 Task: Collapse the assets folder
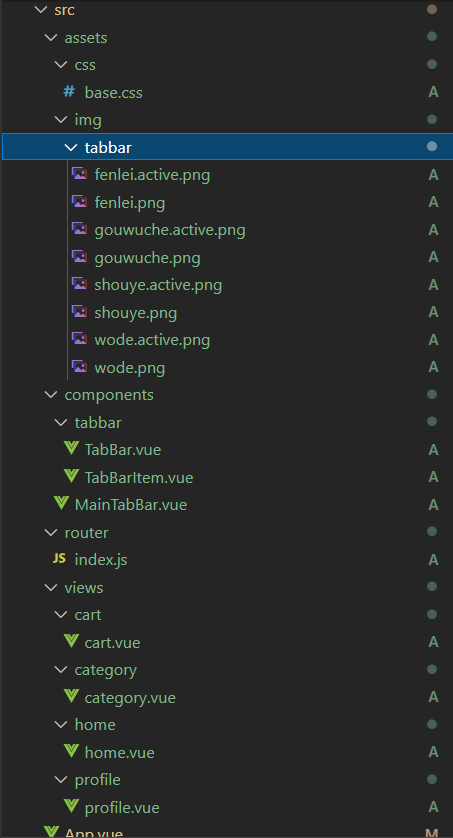51,38
